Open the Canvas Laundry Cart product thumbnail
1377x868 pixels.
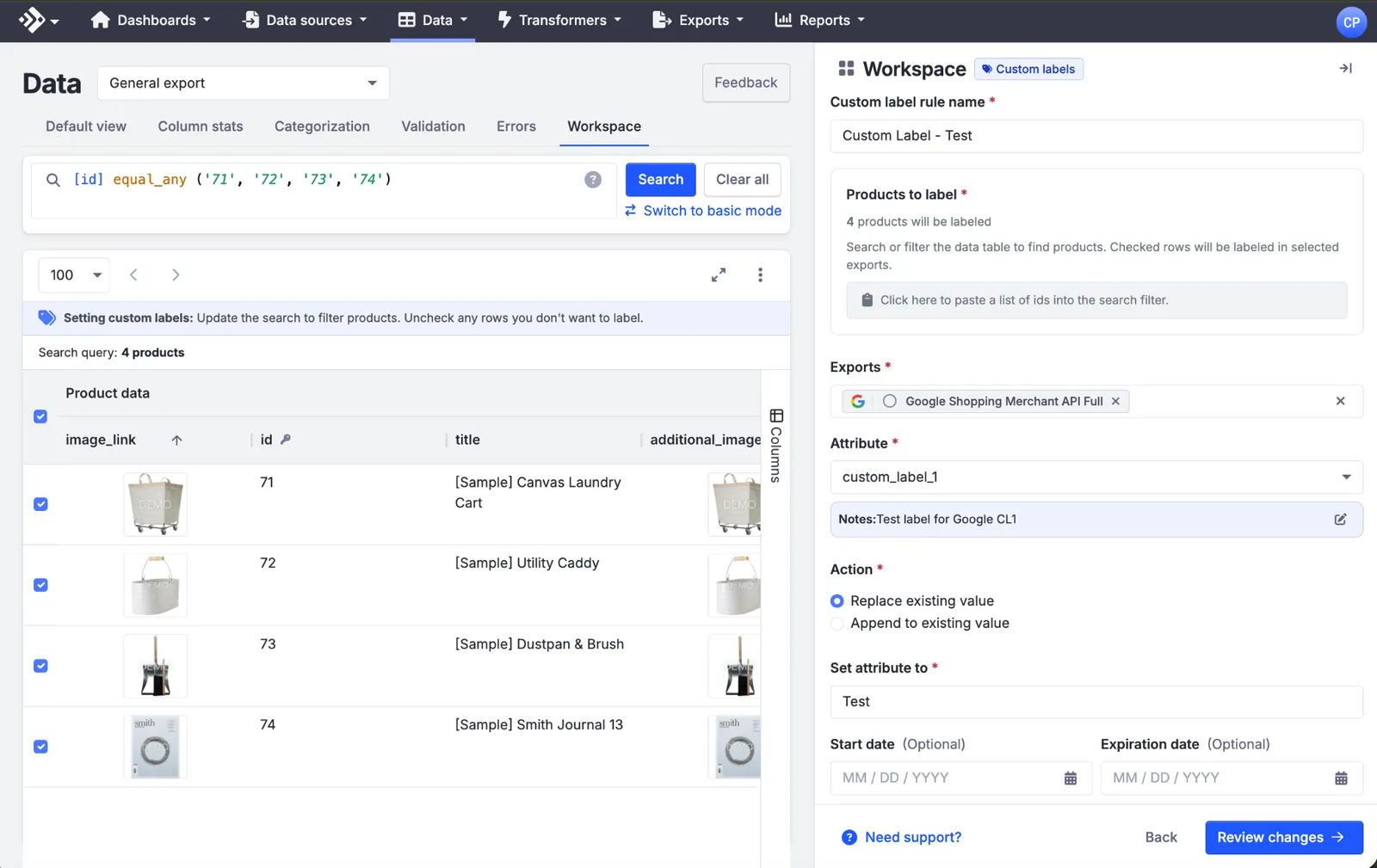(155, 504)
